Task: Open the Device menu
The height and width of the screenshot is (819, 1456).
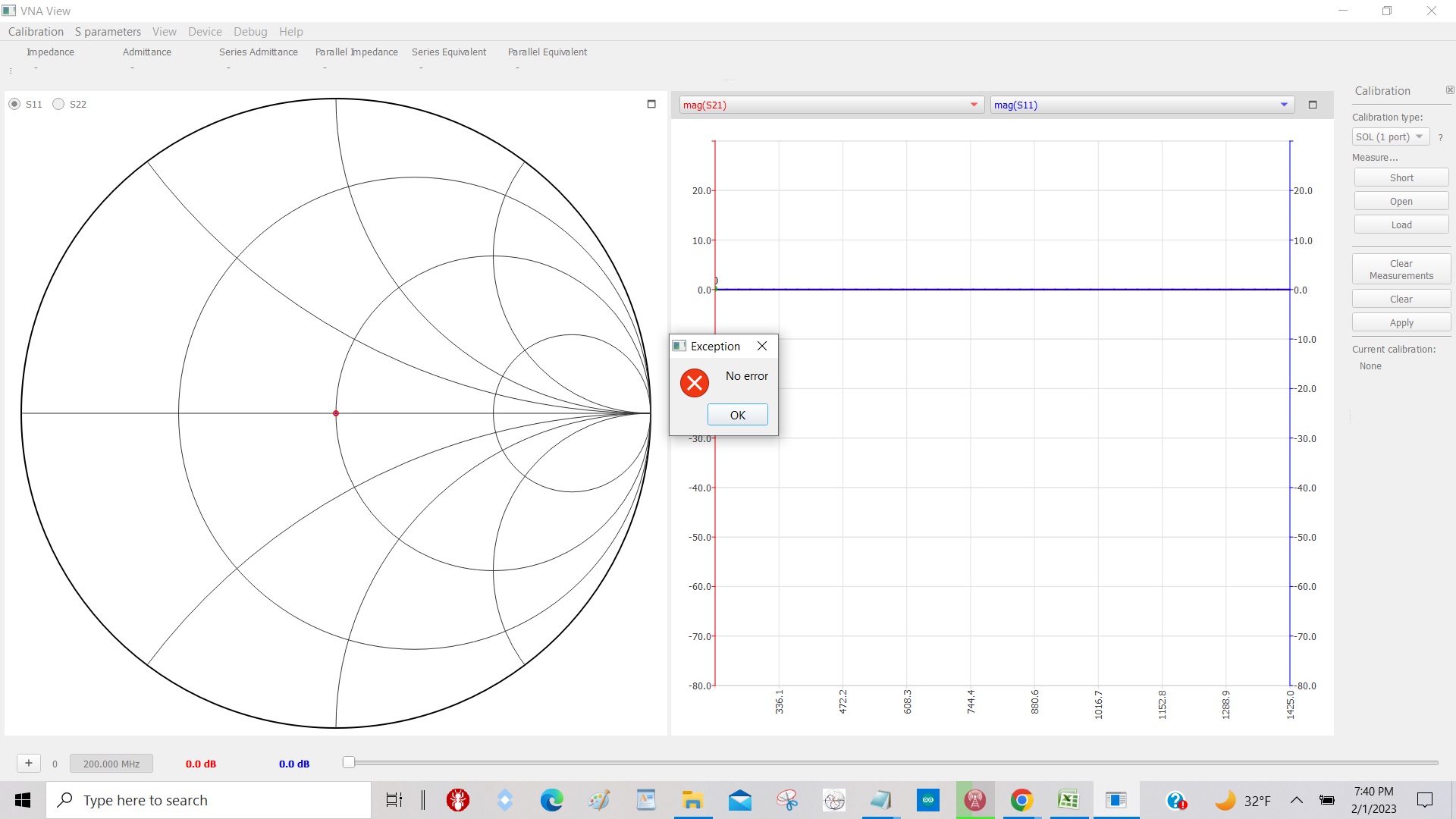Action: click(205, 31)
